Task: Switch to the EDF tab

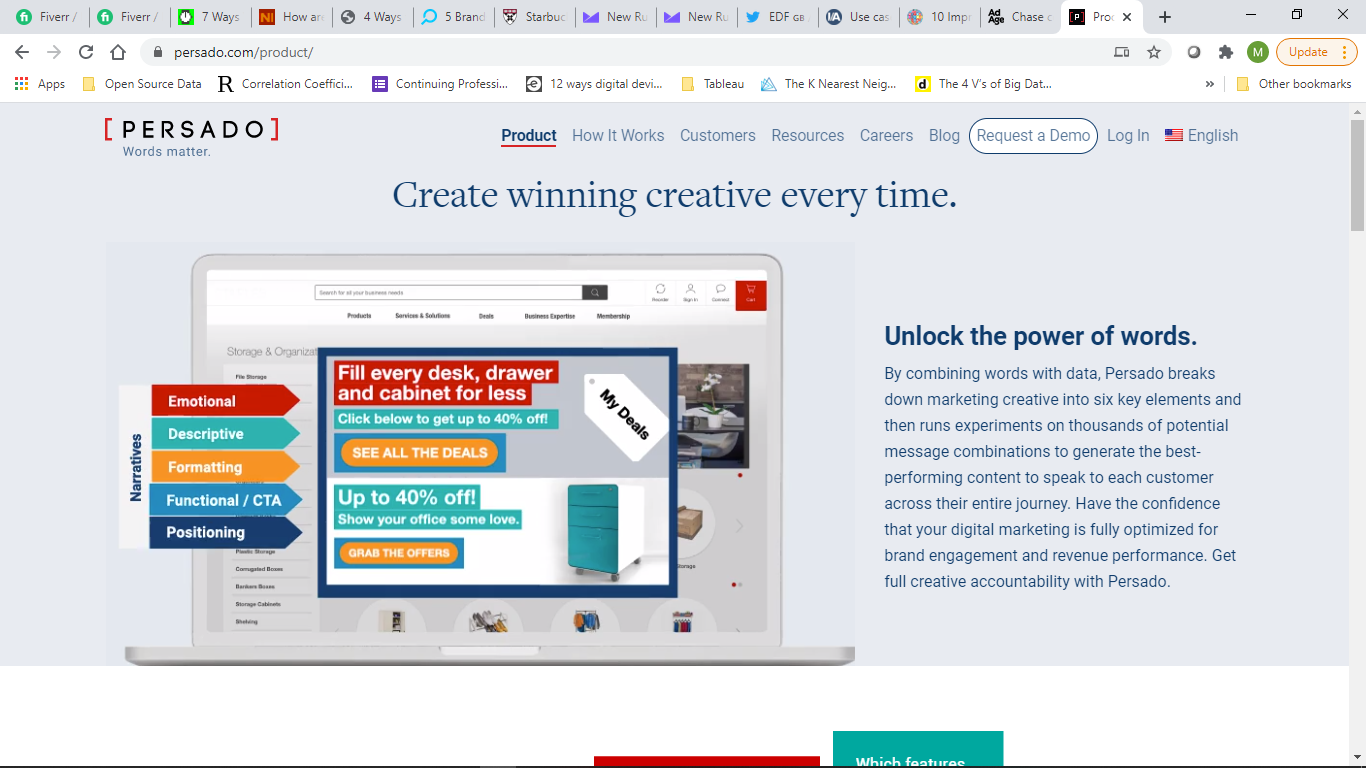Action: point(777,17)
